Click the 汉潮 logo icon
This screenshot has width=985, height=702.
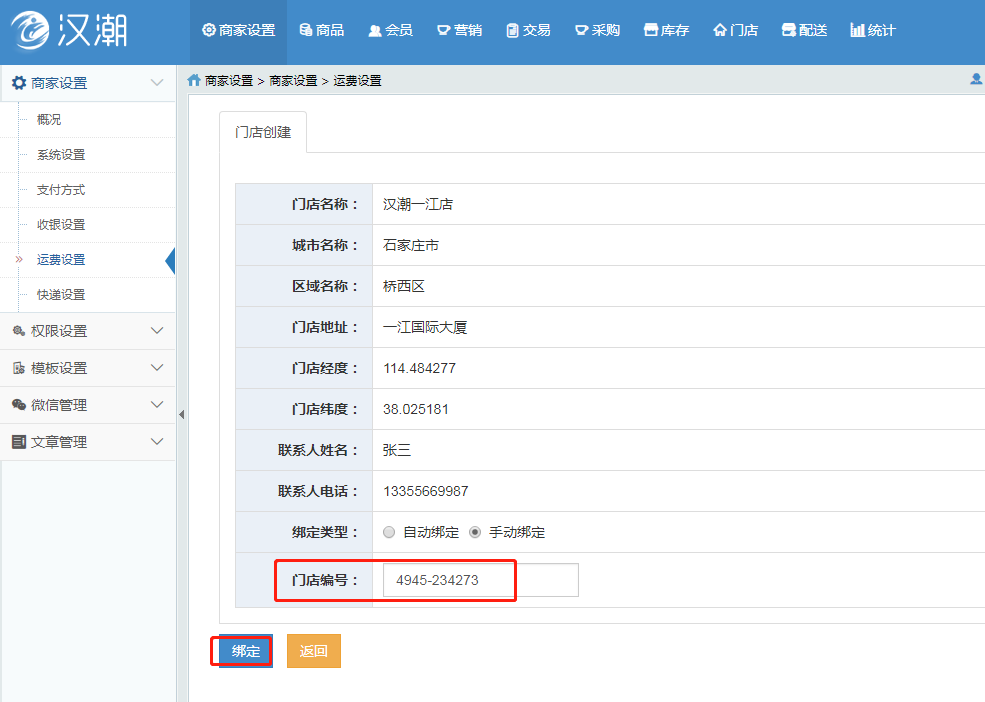[31, 31]
